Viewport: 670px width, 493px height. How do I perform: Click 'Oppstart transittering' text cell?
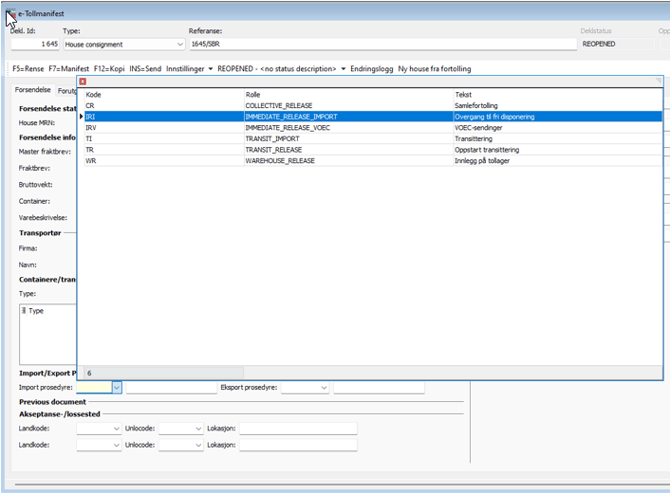click(x=487, y=150)
